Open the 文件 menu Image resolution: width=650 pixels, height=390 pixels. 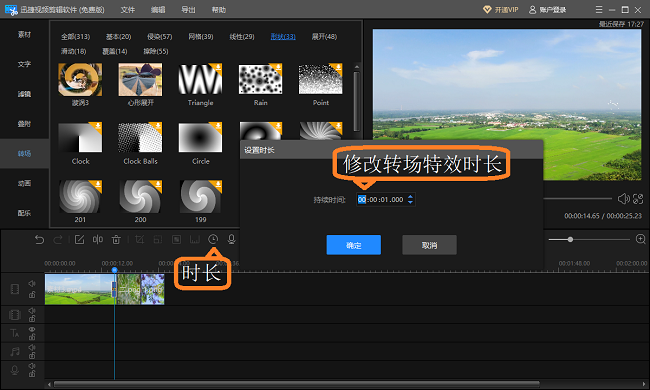[x=128, y=10]
